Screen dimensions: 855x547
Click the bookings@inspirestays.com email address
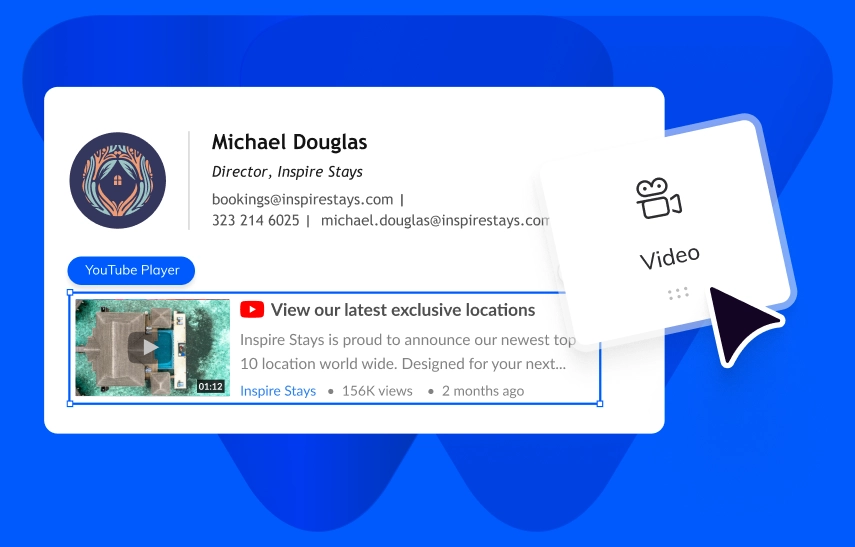point(302,199)
